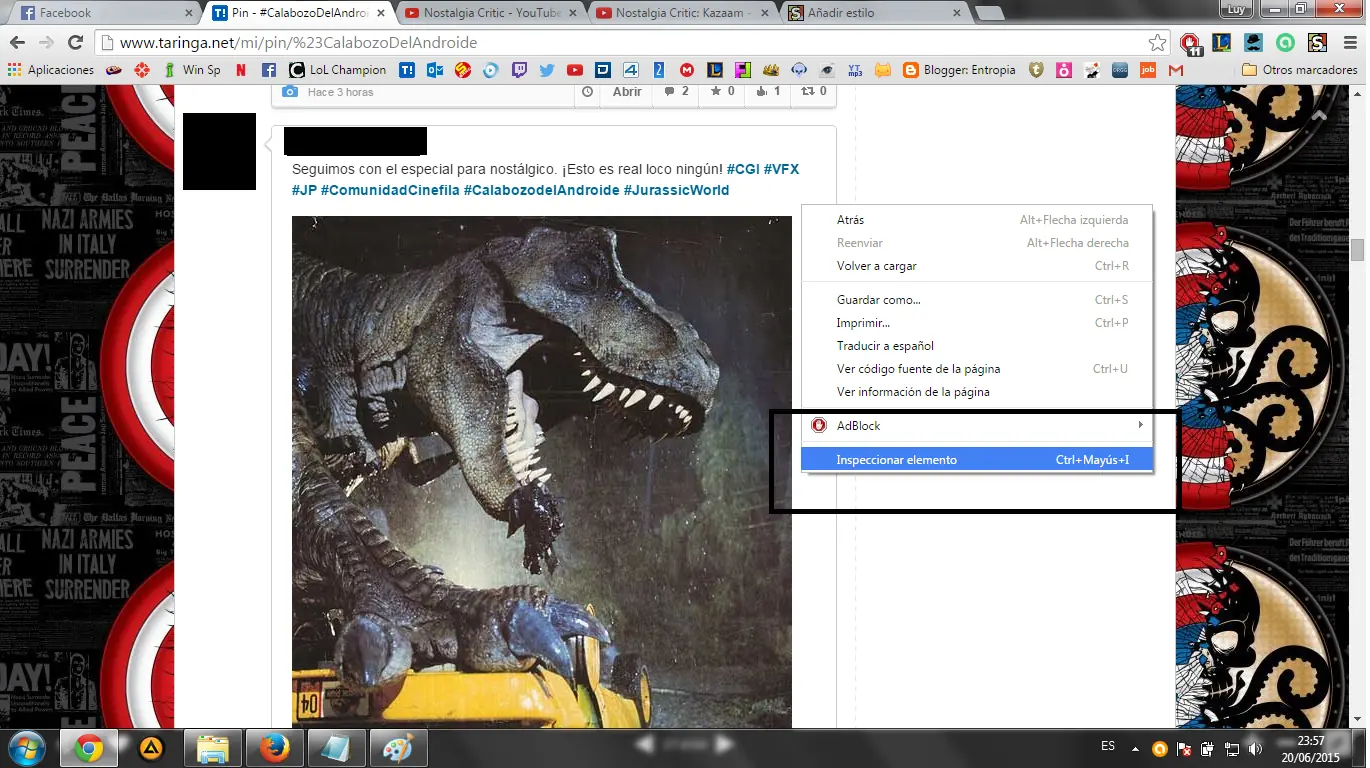The image size is (1370, 768).
Task: Close the Añadir estilo tab
Action: 956,13
